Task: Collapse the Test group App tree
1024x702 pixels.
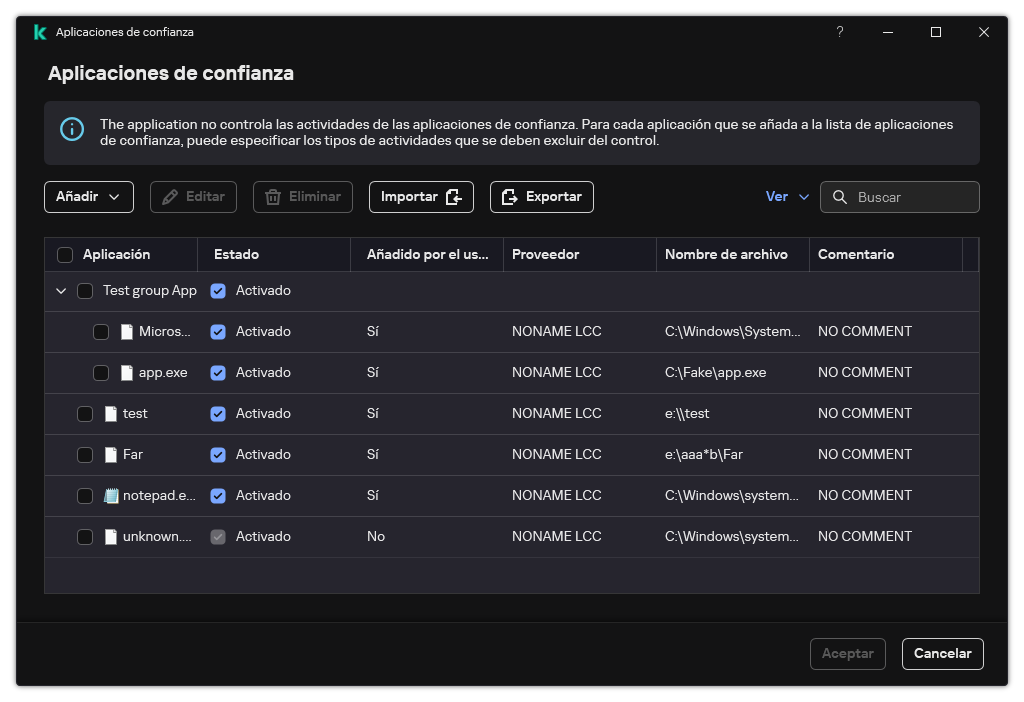Action: pos(61,290)
